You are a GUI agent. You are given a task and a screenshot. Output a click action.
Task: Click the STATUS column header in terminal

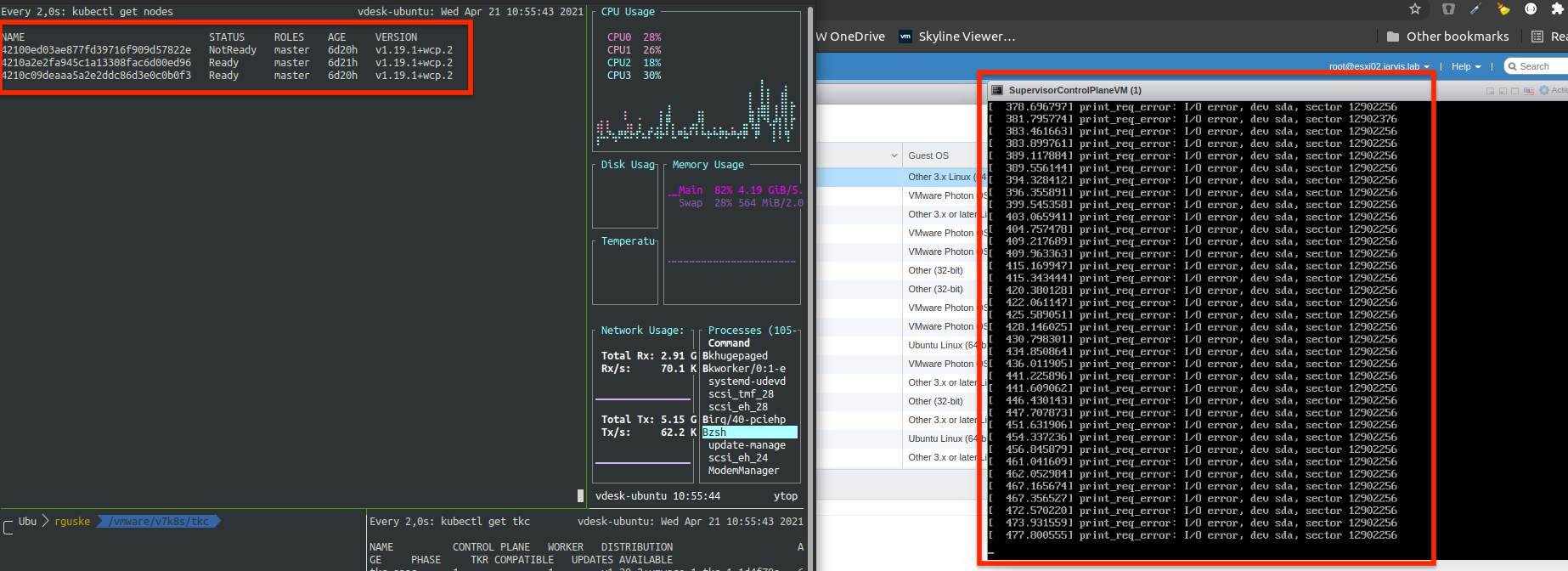tap(227, 37)
